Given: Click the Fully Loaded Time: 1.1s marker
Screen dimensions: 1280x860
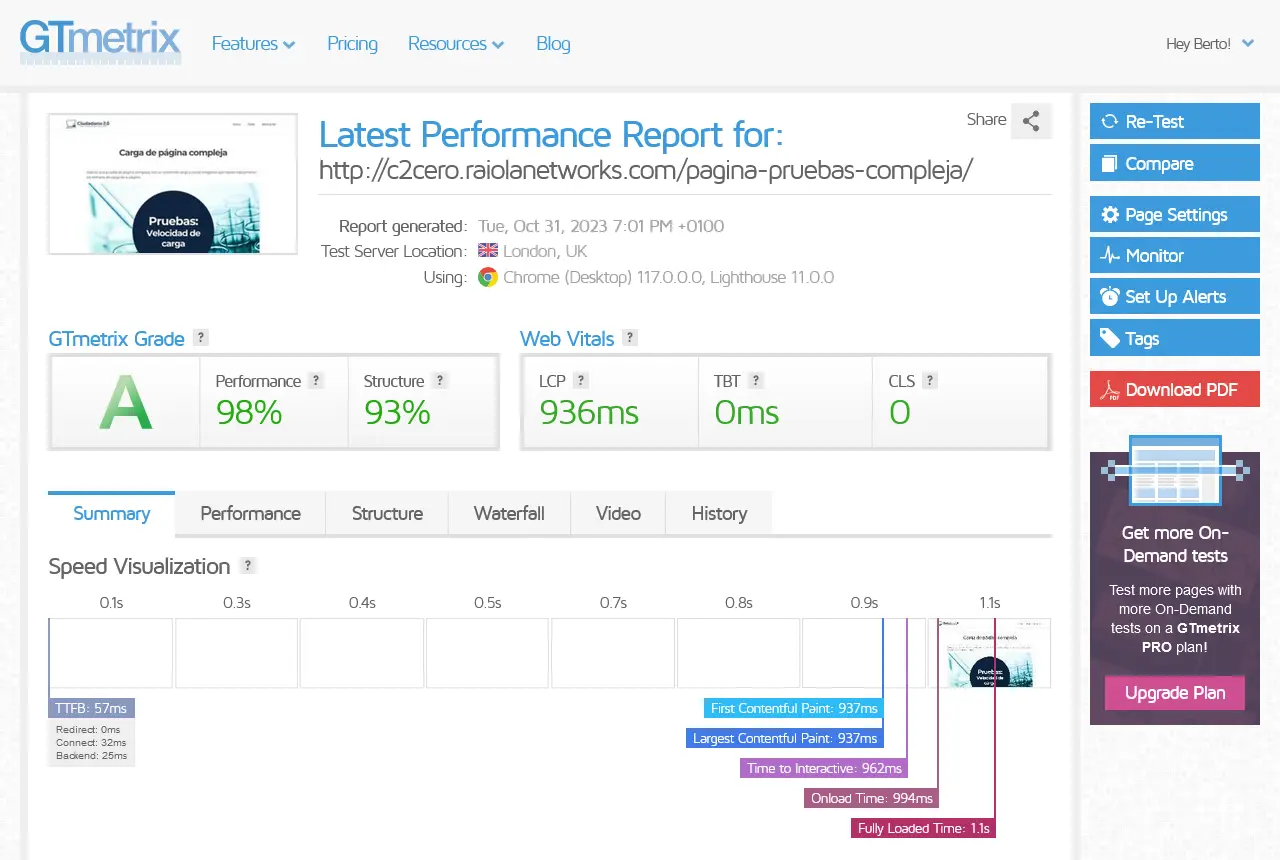Looking at the screenshot, I should [x=923, y=828].
